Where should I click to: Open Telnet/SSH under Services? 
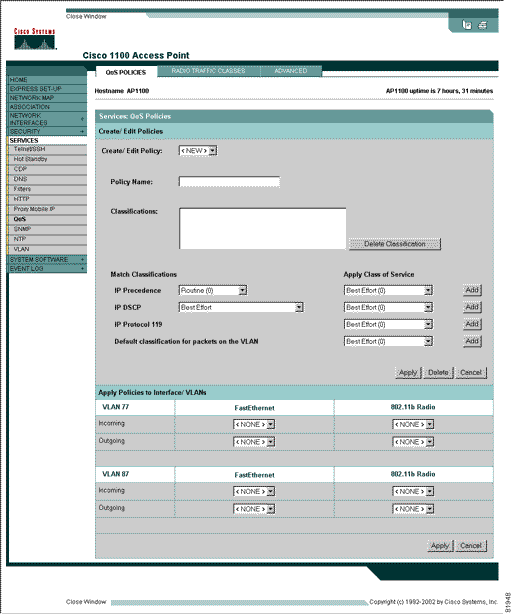[x=47, y=149]
